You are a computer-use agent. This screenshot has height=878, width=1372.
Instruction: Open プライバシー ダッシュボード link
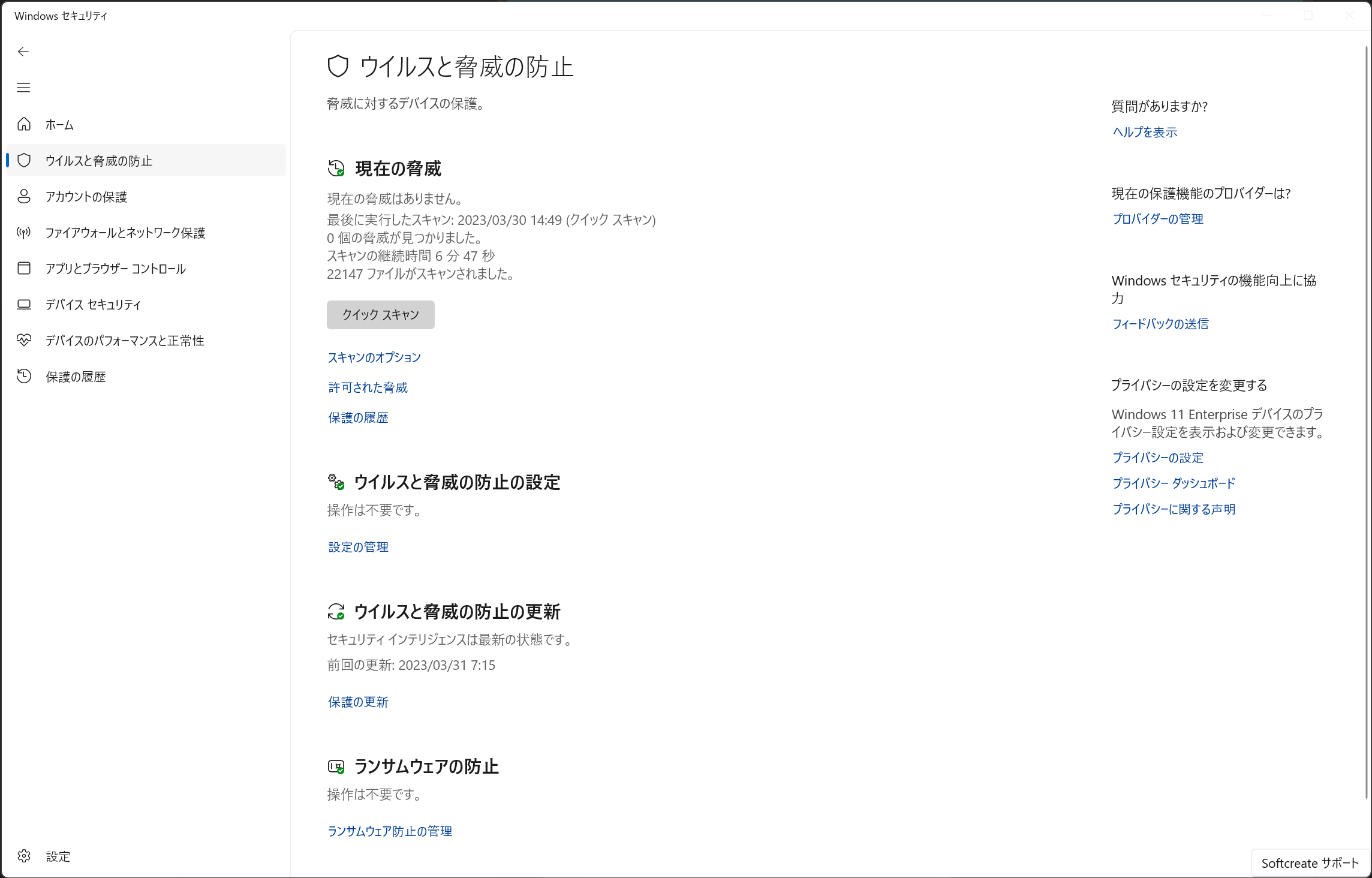(1174, 483)
